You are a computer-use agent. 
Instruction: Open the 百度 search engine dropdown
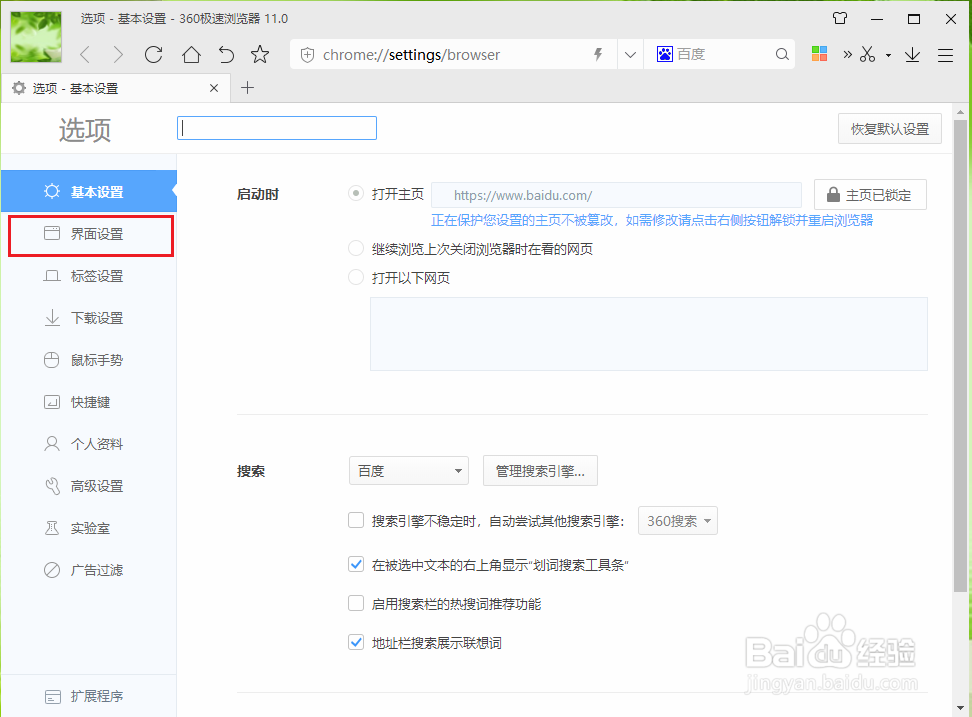coord(408,470)
